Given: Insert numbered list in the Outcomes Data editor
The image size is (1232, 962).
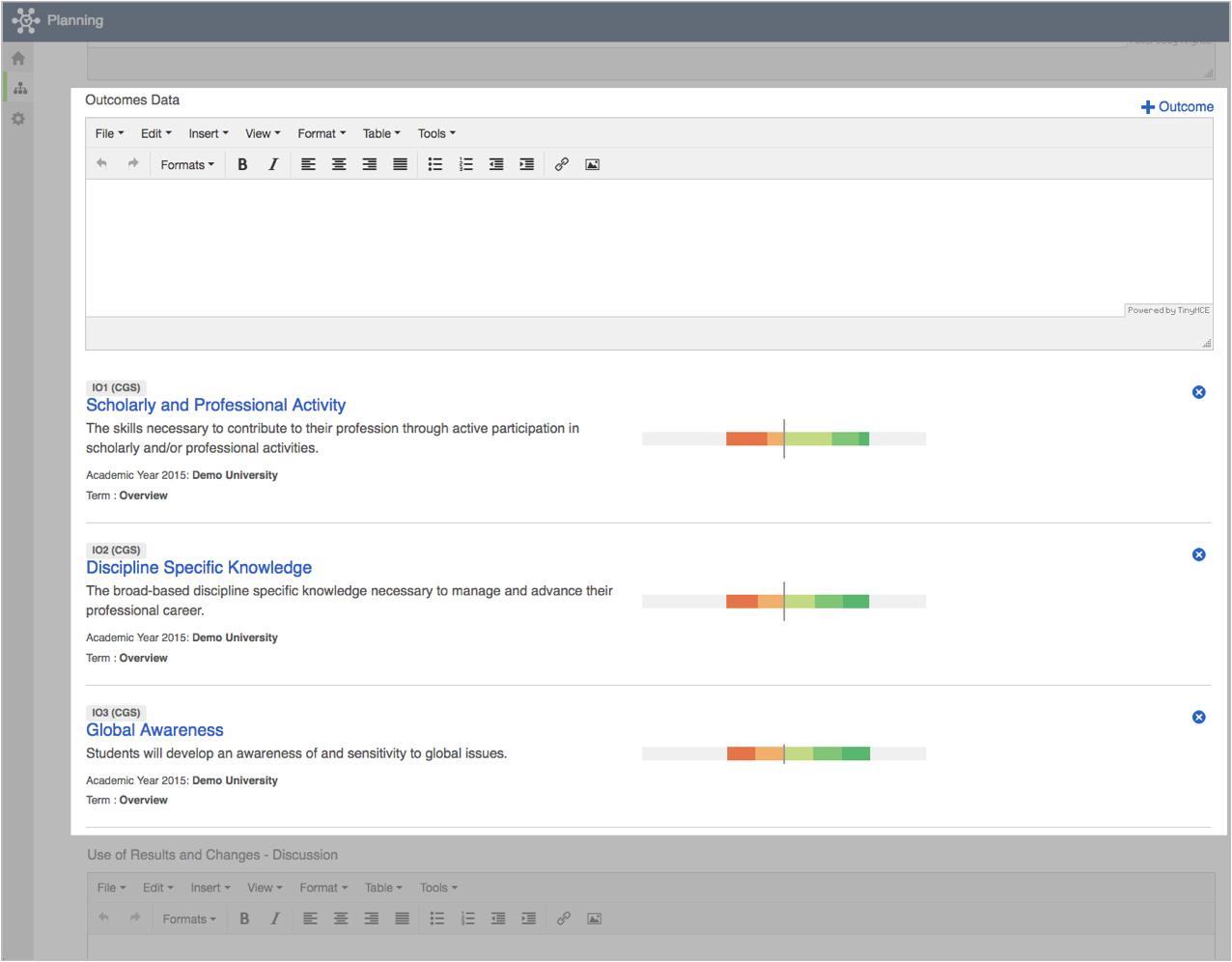Looking at the screenshot, I should (x=466, y=164).
